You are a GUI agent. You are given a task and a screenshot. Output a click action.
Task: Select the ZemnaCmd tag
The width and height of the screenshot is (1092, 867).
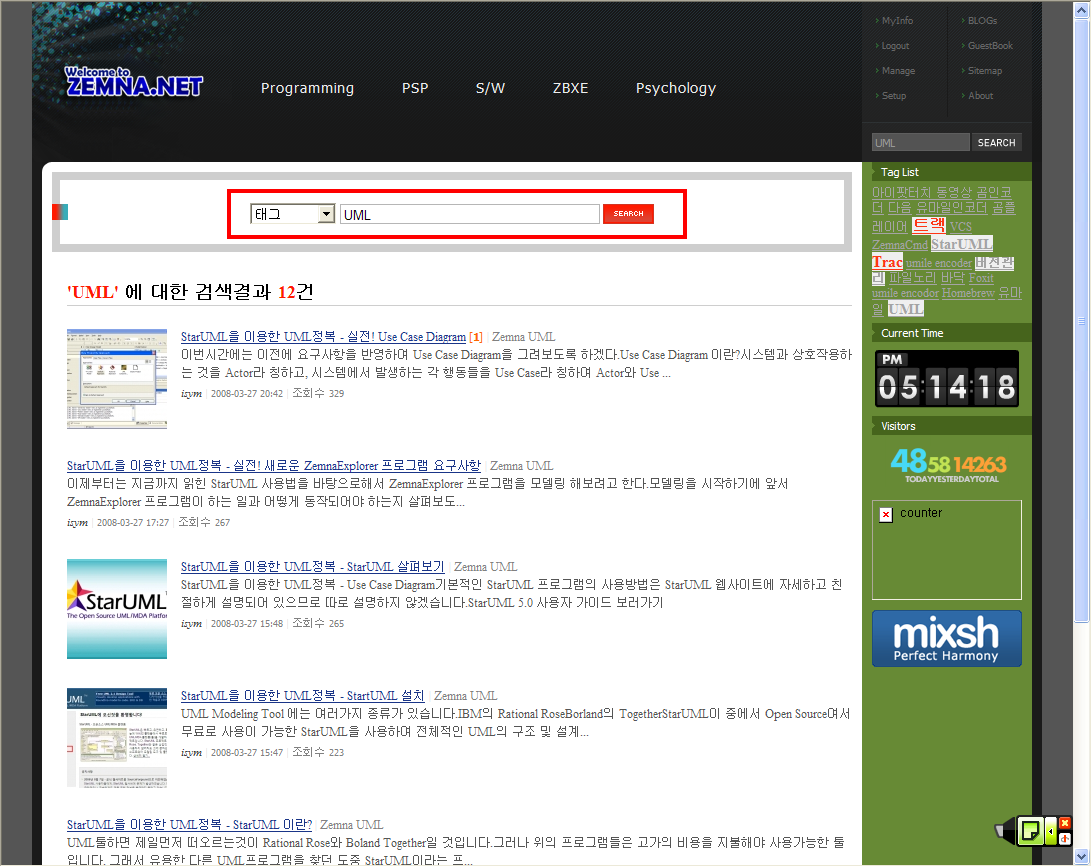point(900,245)
